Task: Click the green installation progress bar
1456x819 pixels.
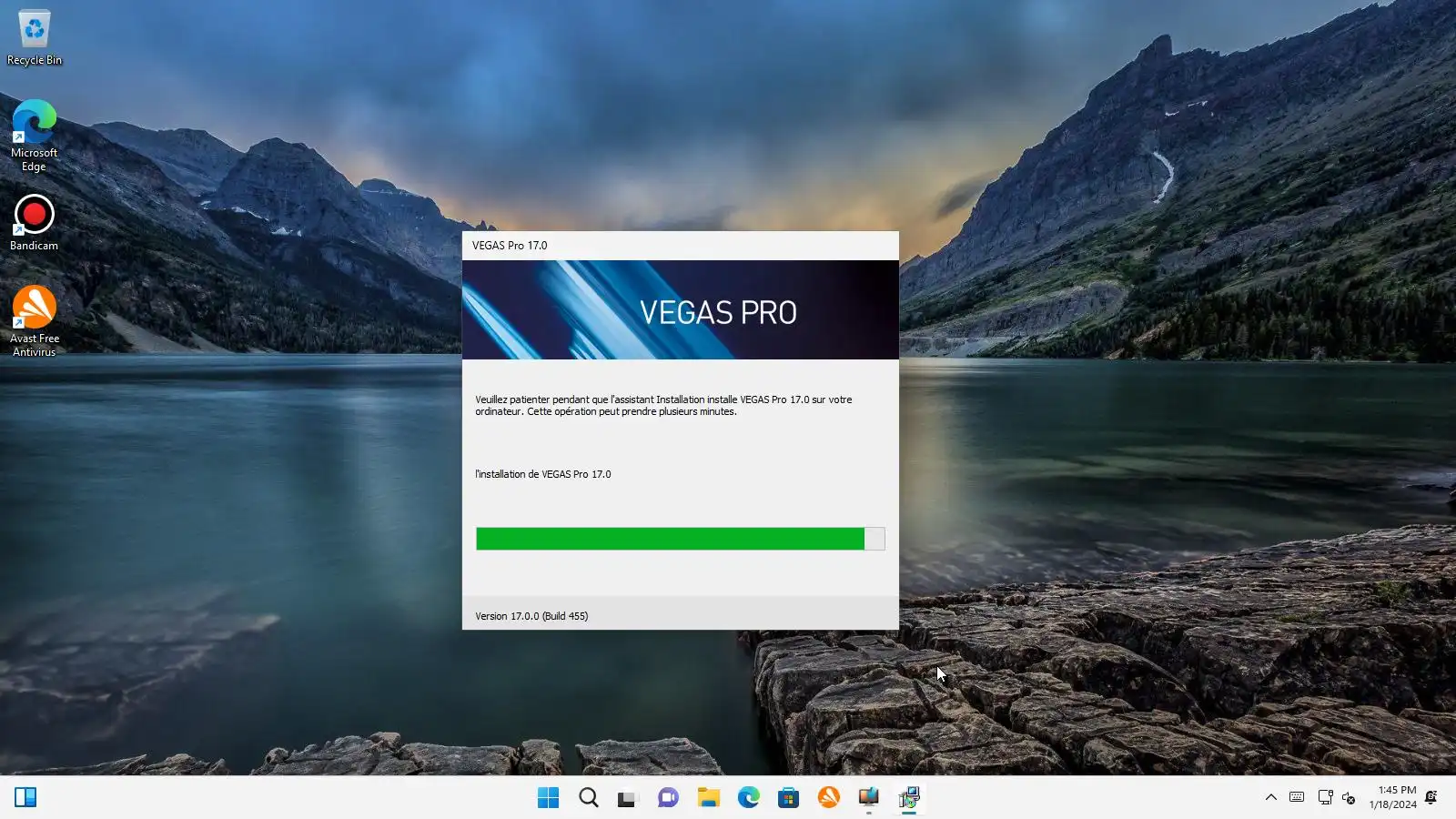Action: pyautogui.click(x=681, y=539)
